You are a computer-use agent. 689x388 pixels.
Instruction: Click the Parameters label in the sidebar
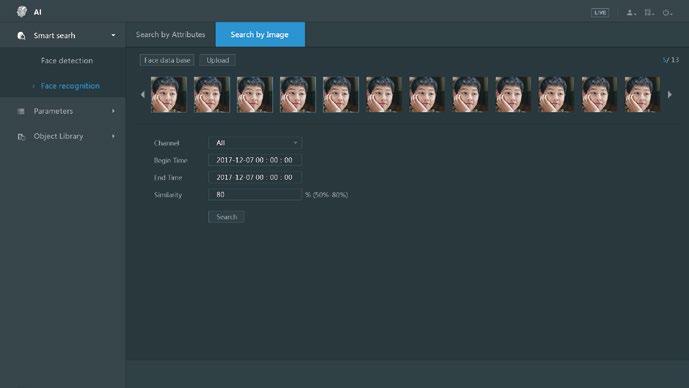coord(53,111)
